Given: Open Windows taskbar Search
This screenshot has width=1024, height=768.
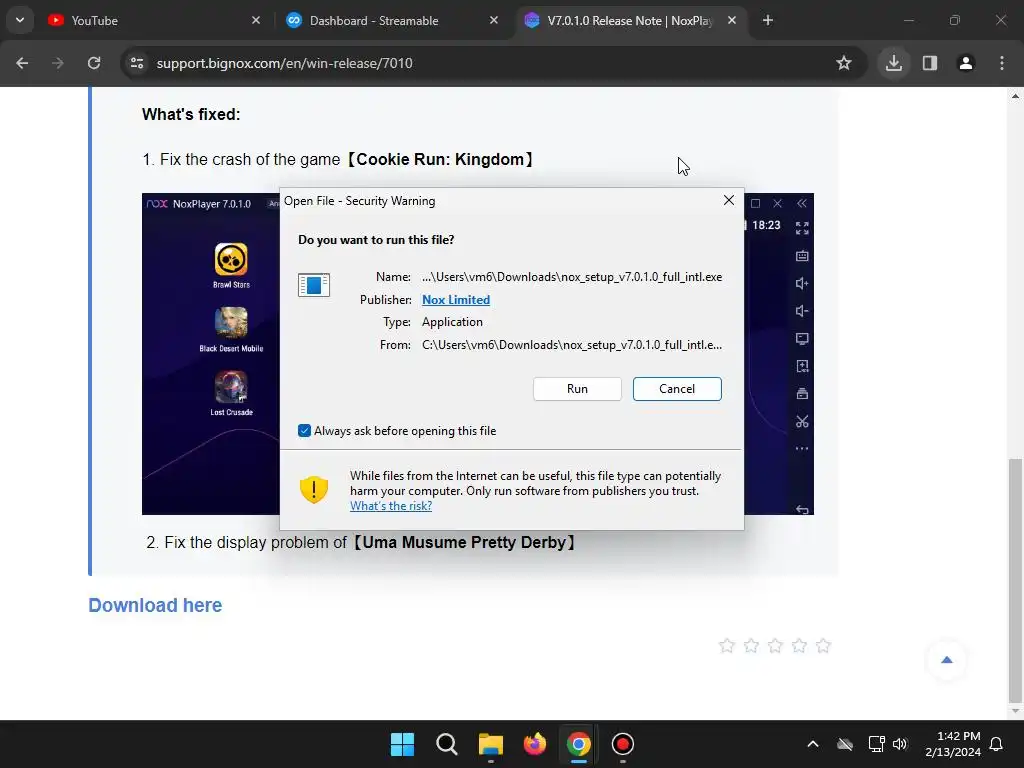Looking at the screenshot, I should point(447,744).
